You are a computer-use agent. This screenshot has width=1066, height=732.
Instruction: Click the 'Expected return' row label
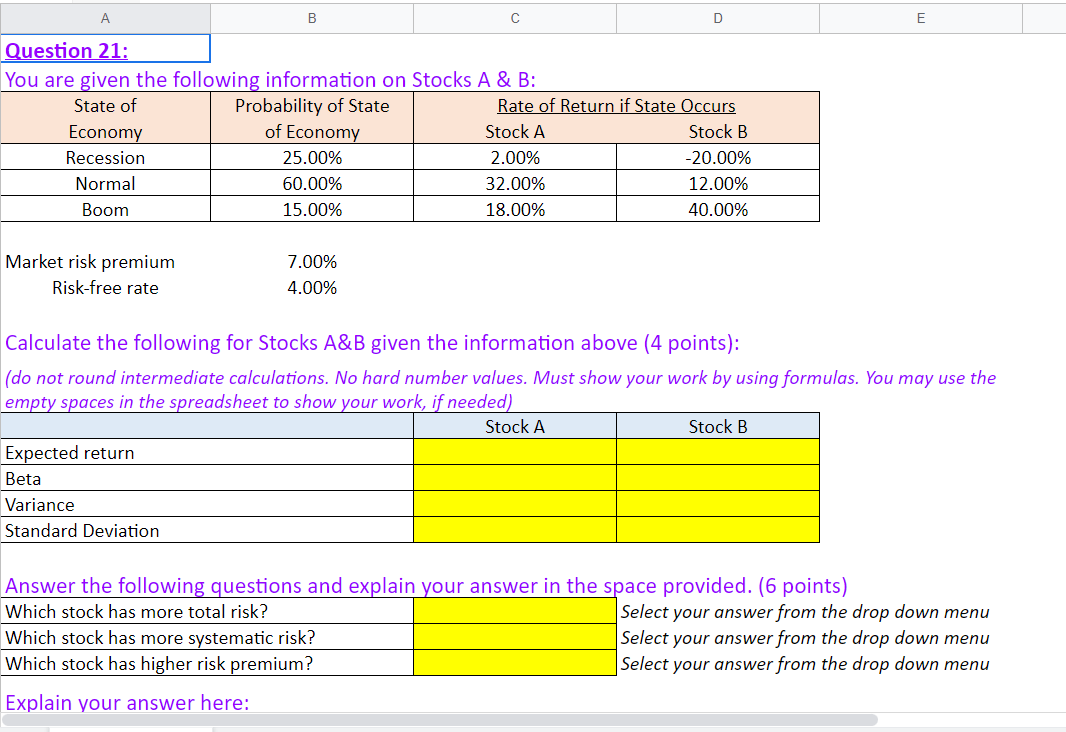click(207, 452)
